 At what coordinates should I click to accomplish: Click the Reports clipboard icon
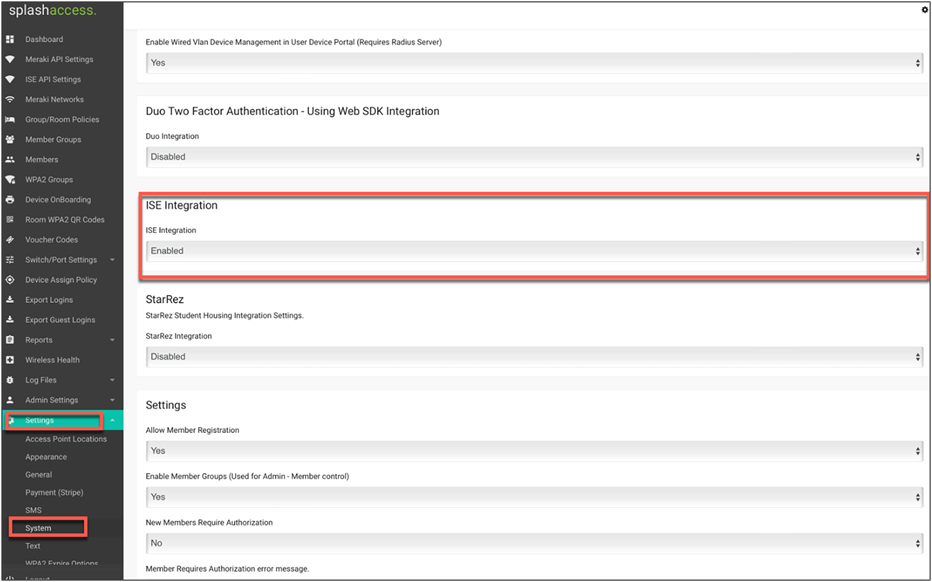(x=10, y=340)
